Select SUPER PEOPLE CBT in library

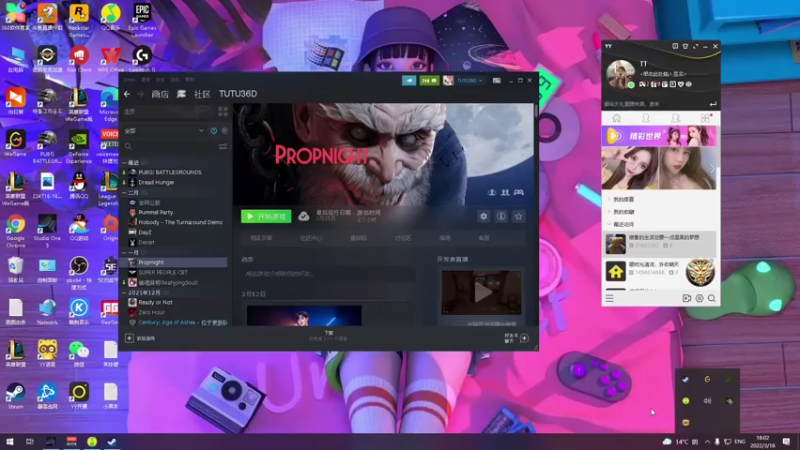click(x=163, y=272)
